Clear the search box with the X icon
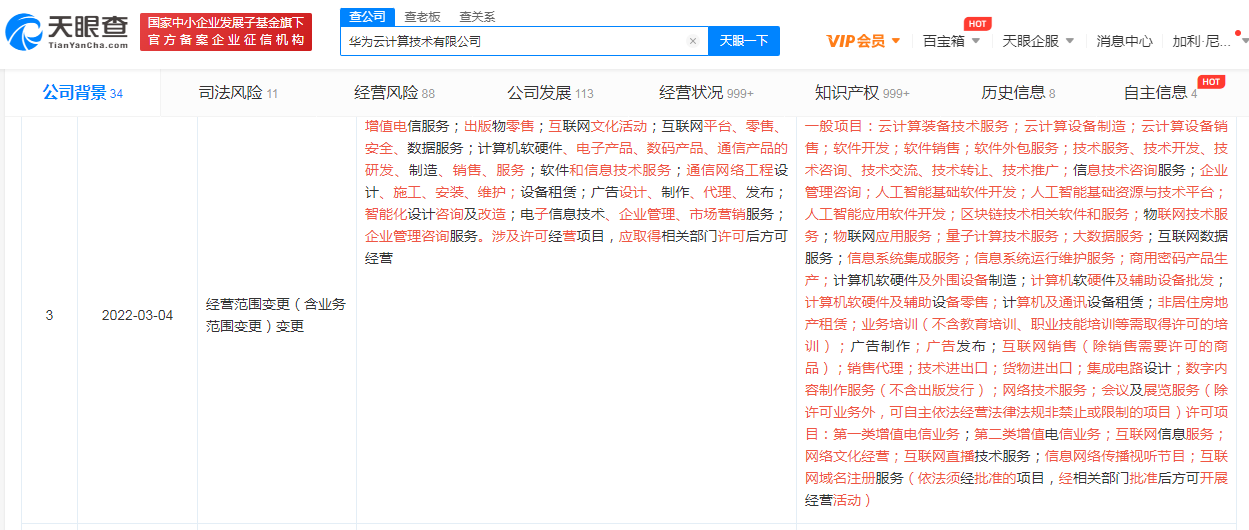The width and height of the screenshot is (1249, 530). click(692, 41)
